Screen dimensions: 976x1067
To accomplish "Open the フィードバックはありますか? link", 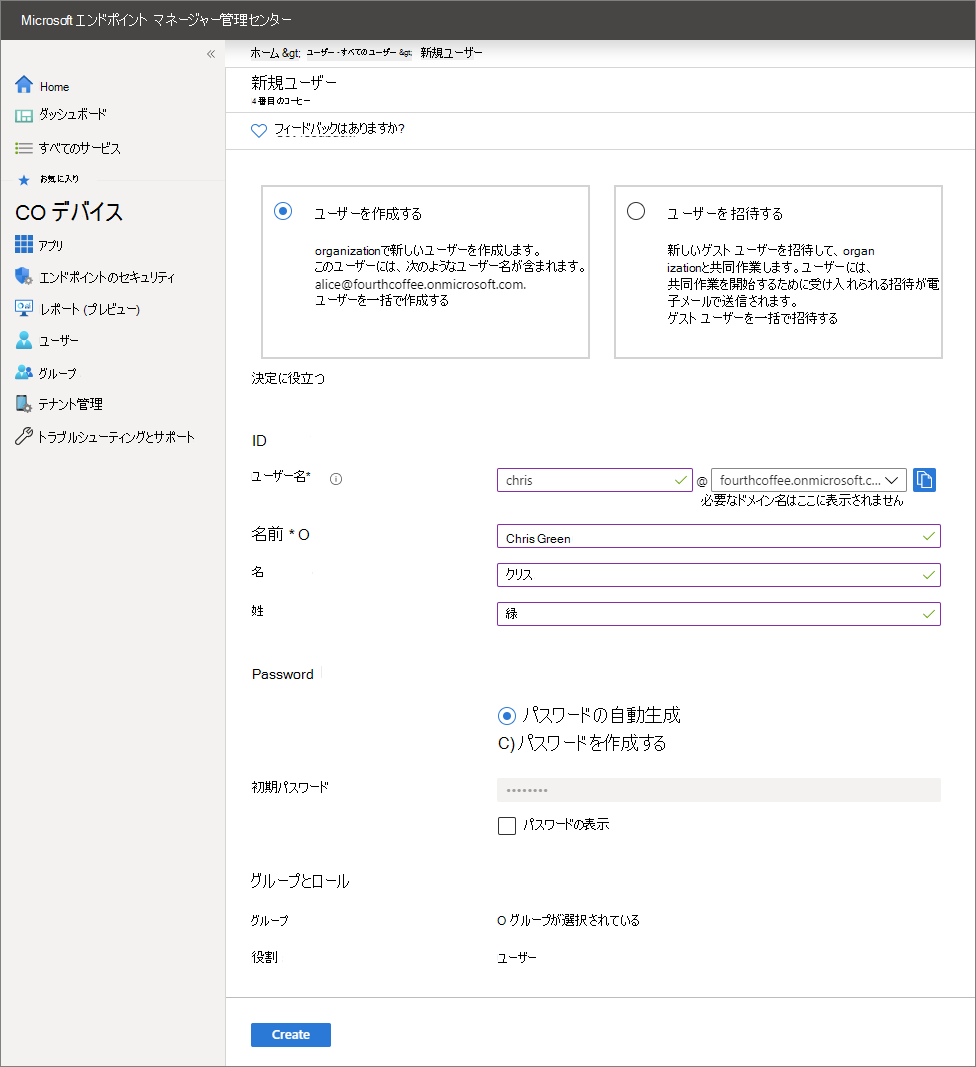I will pos(340,129).
